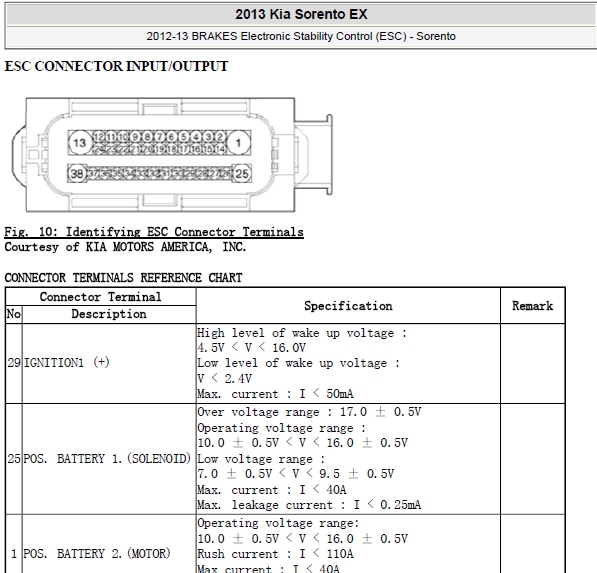Click 'Rush current : I < 110A' line
Screen dimensions: 597x573
point(275,554)
